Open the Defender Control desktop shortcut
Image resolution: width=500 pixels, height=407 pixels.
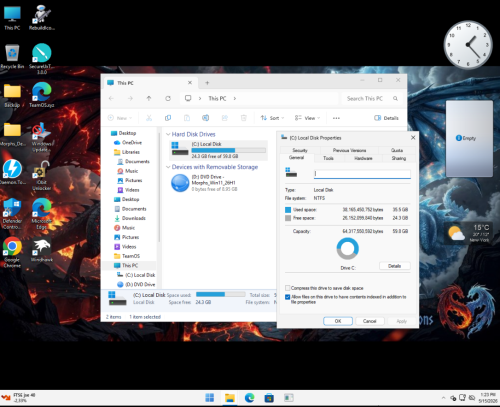tap(12, 213)
